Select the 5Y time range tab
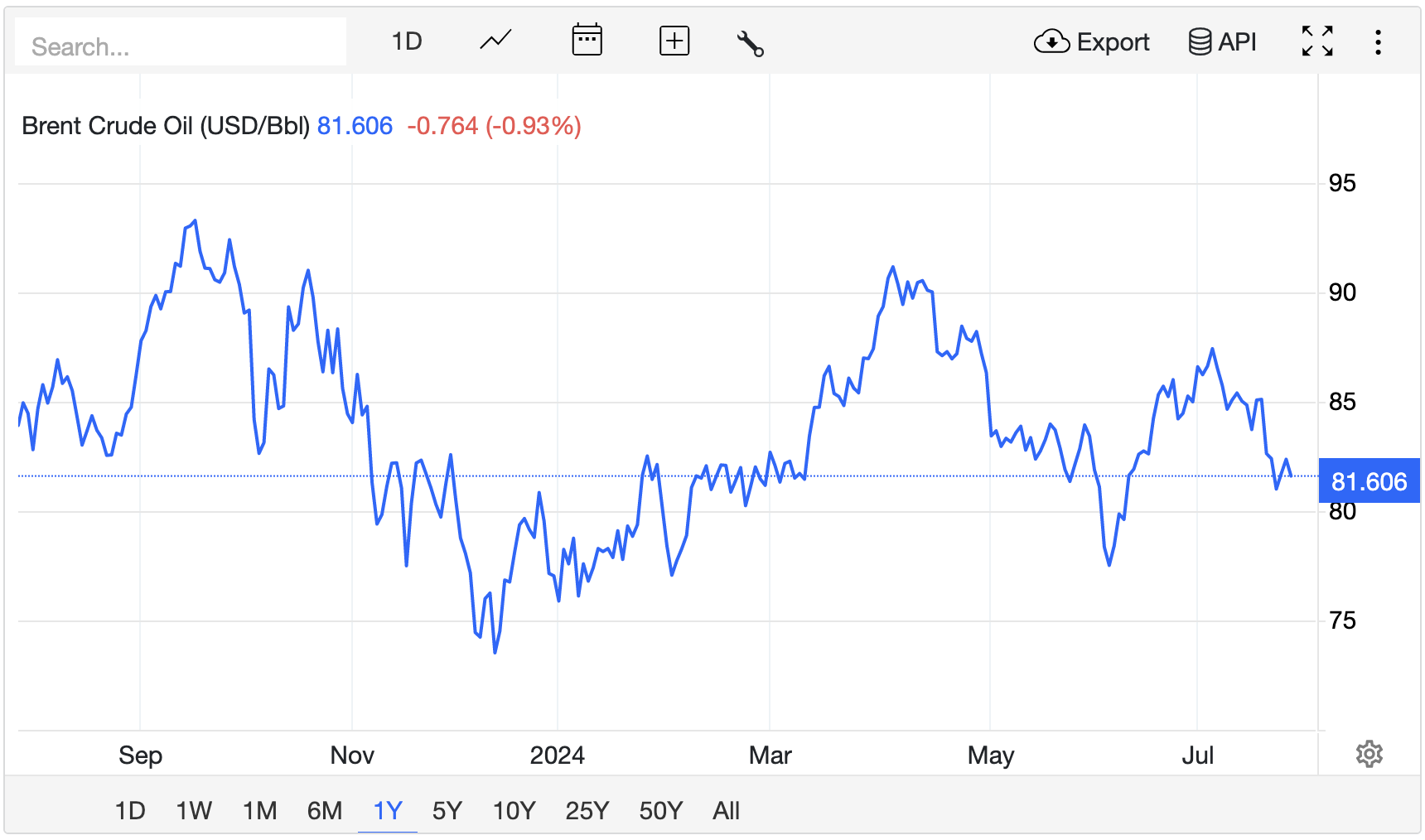Screen dimensions: 1425x840 coord(447,810)
